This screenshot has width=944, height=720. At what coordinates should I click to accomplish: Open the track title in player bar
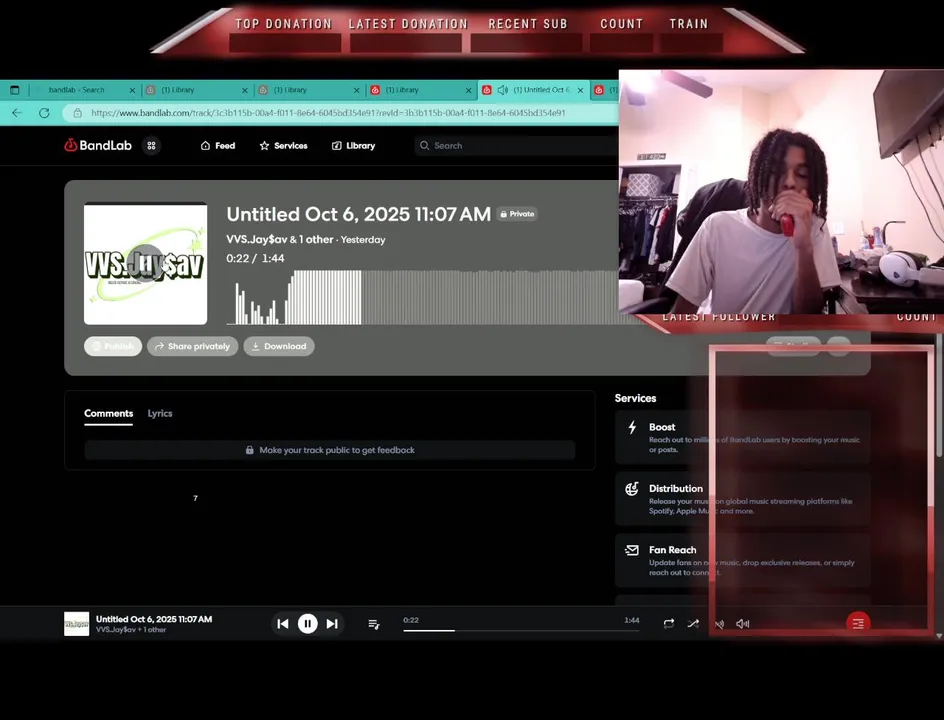click(x=154, y=619)
